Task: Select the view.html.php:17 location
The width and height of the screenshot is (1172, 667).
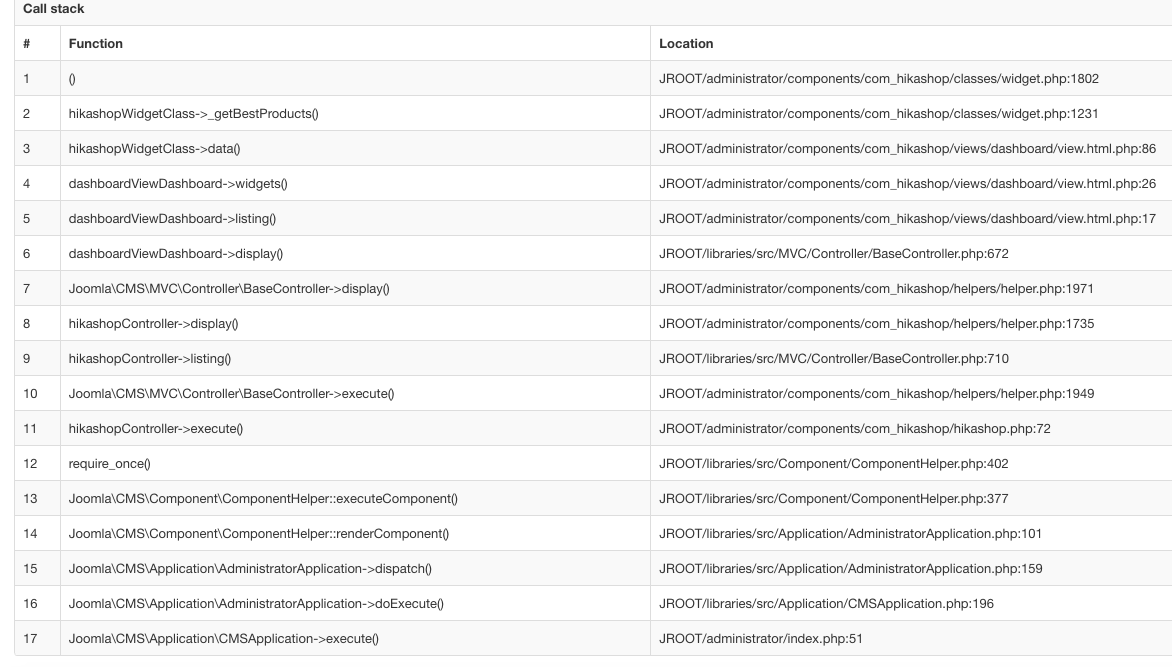Action: pos(907,219)
